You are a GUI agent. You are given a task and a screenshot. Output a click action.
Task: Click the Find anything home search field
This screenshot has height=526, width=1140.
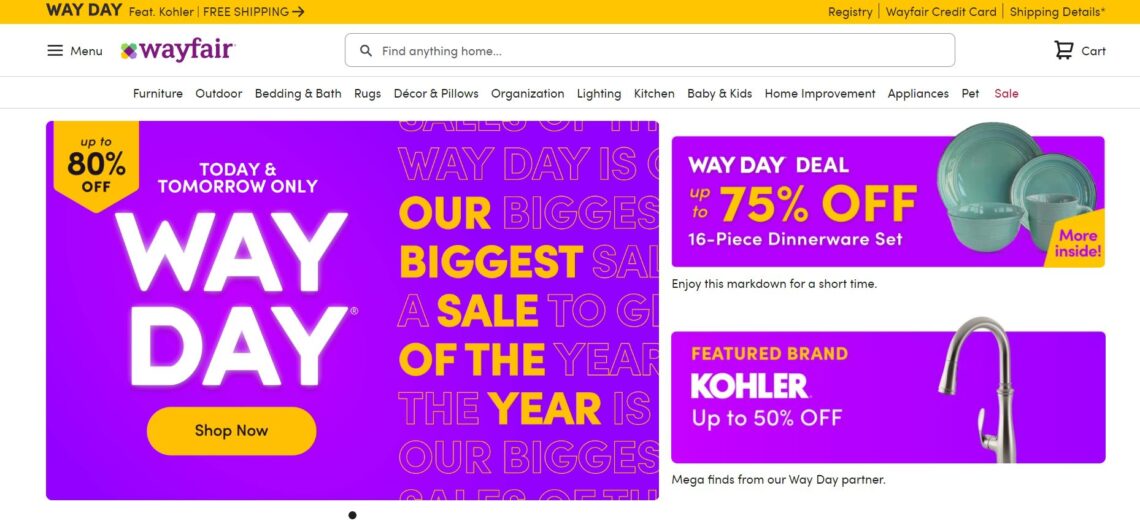point(660,51)
